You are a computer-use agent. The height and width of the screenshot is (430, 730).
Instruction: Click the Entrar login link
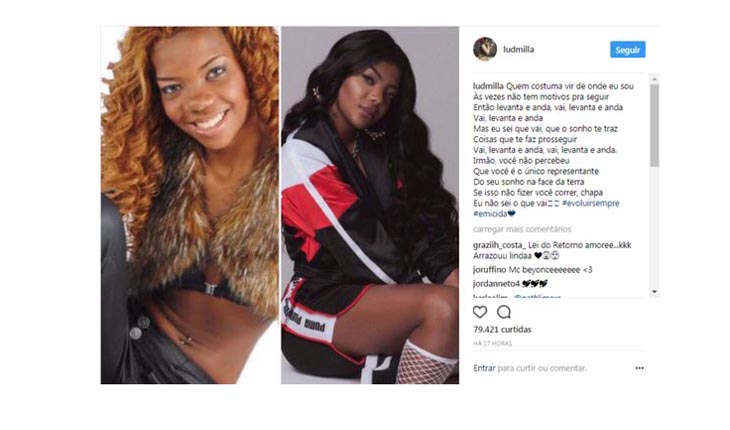(x=484, y=368)
